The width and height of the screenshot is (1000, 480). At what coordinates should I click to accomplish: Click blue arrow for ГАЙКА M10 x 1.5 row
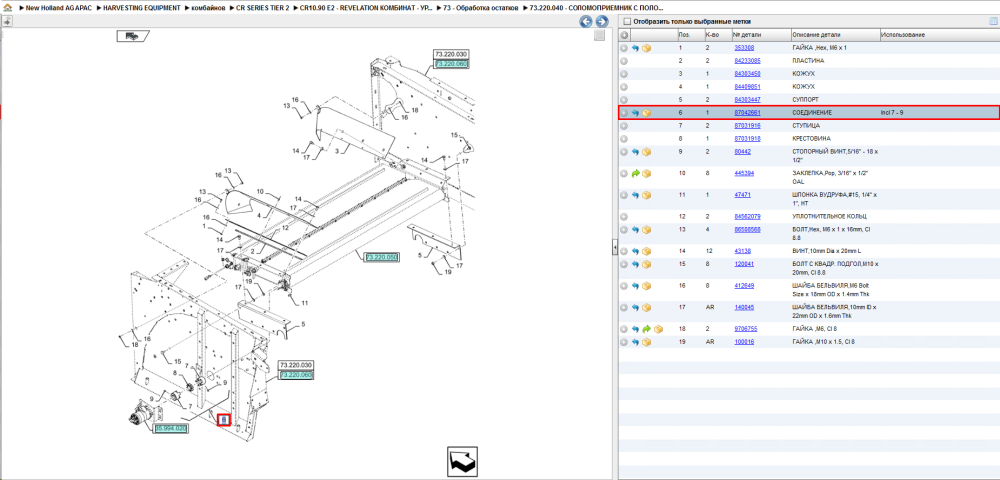coord(635,342)
